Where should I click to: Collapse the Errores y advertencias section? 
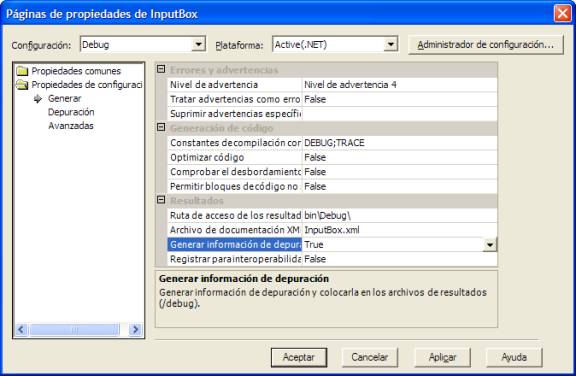(x=161, y=69)
